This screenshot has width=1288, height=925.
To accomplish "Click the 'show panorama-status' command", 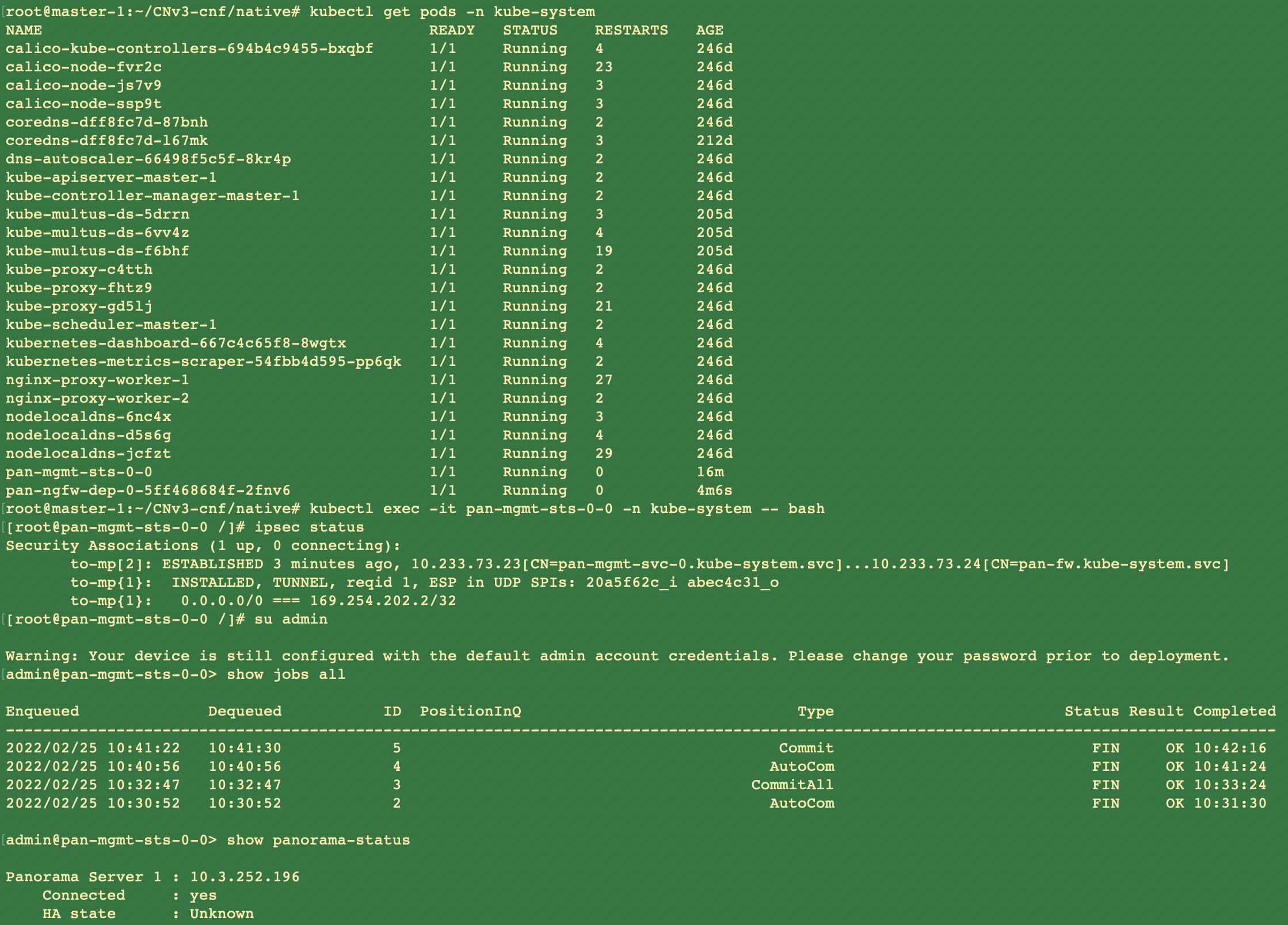I will pos(318,840).
